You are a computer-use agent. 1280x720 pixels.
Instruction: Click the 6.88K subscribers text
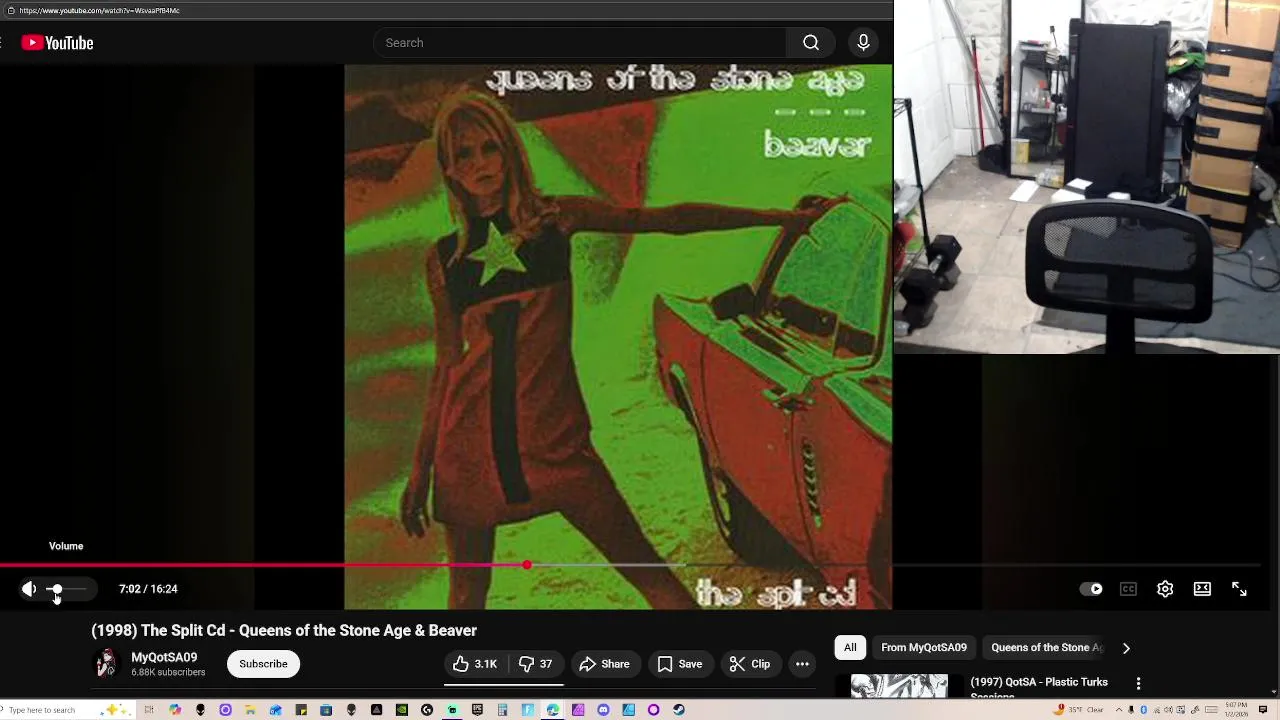pos(168,672)
